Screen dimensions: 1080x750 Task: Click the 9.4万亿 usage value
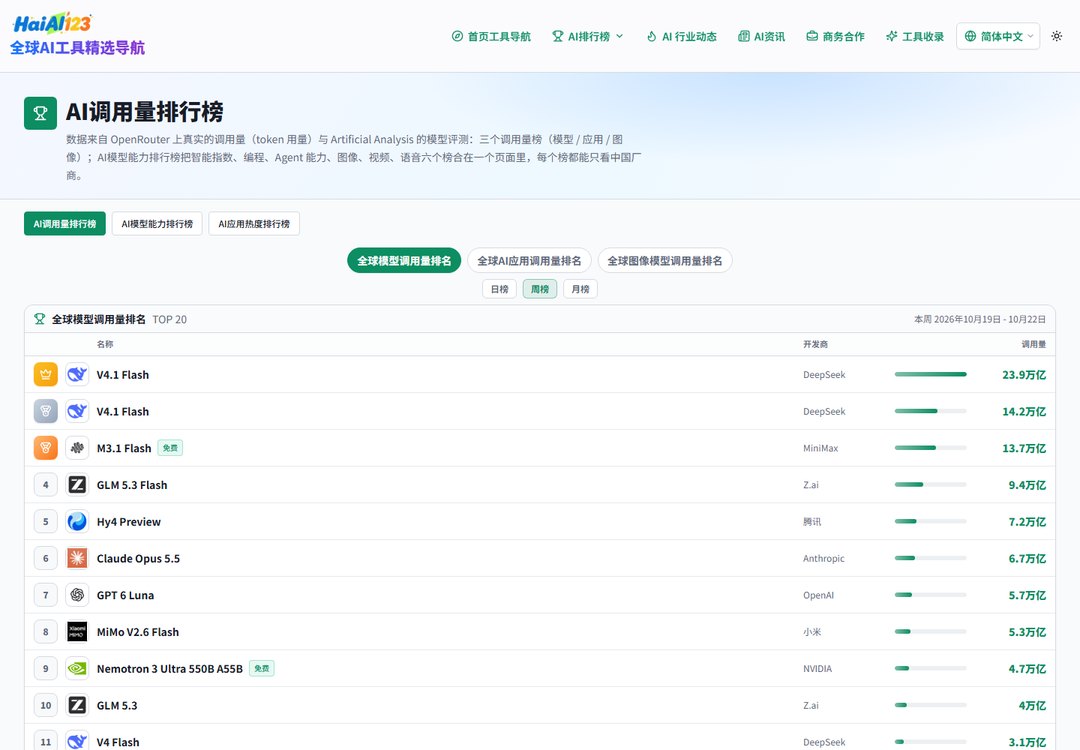(x=1027, y=485)
